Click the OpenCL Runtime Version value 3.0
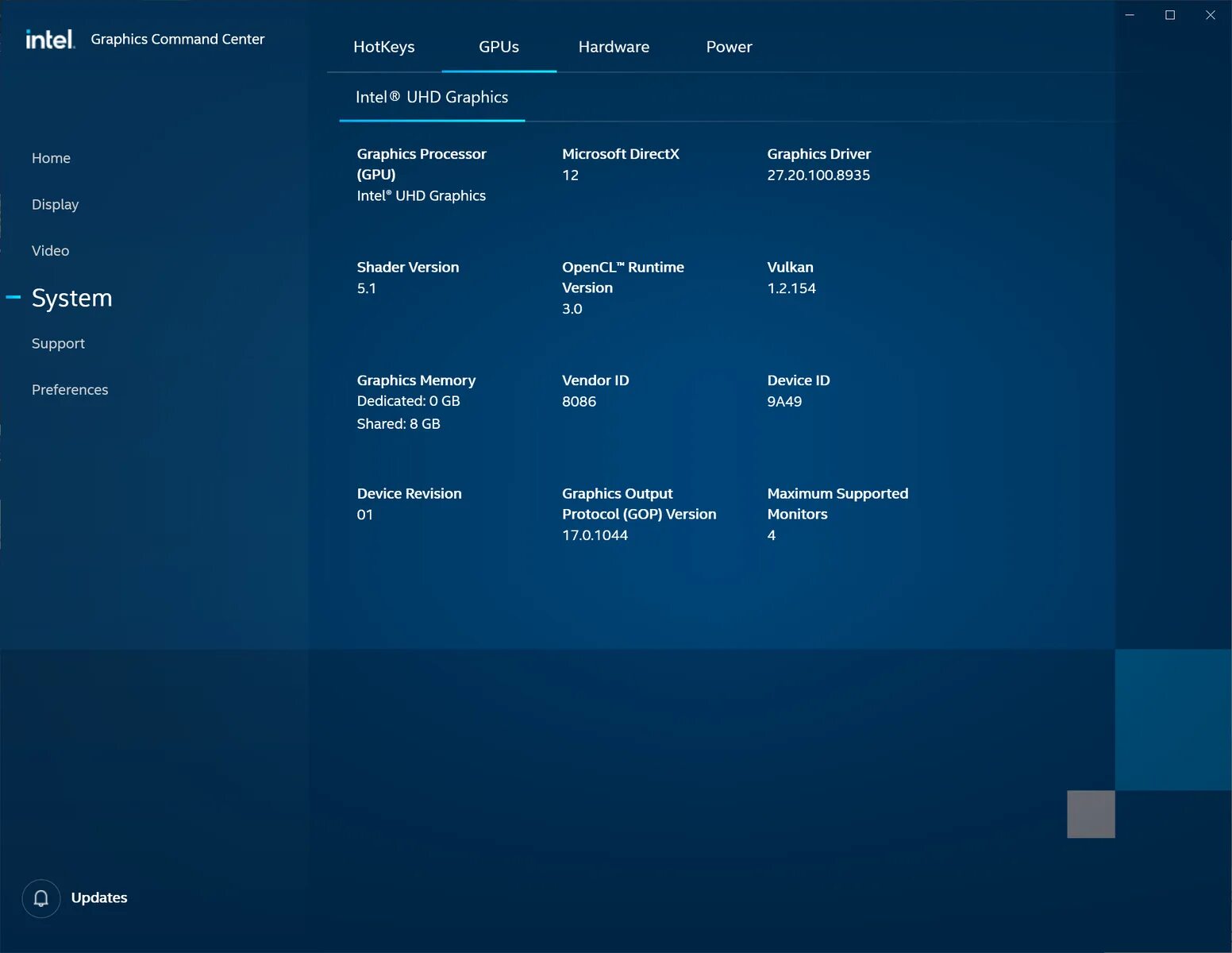 572,309
